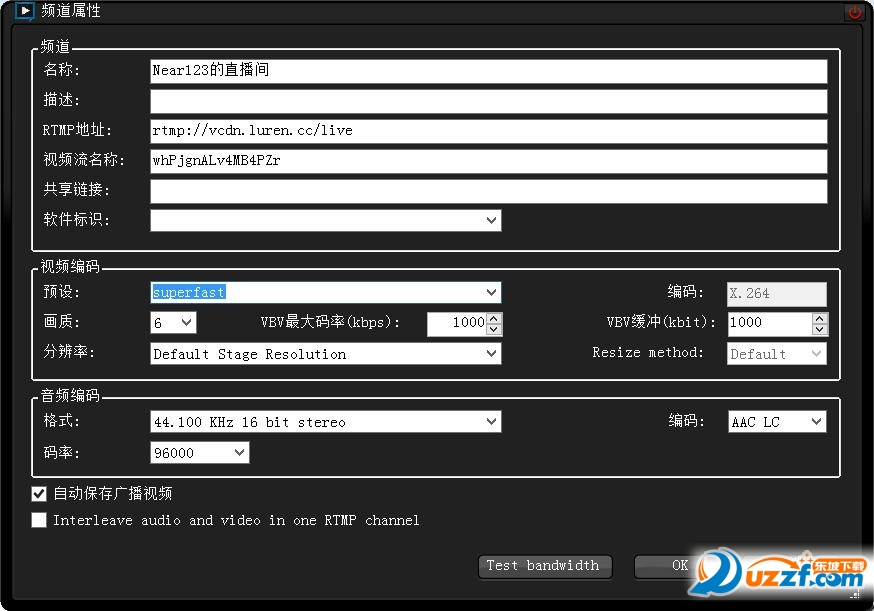This screenshot has height=611, width=874.
Task: Click the Test bandwidth button
Action: (544, 566)
